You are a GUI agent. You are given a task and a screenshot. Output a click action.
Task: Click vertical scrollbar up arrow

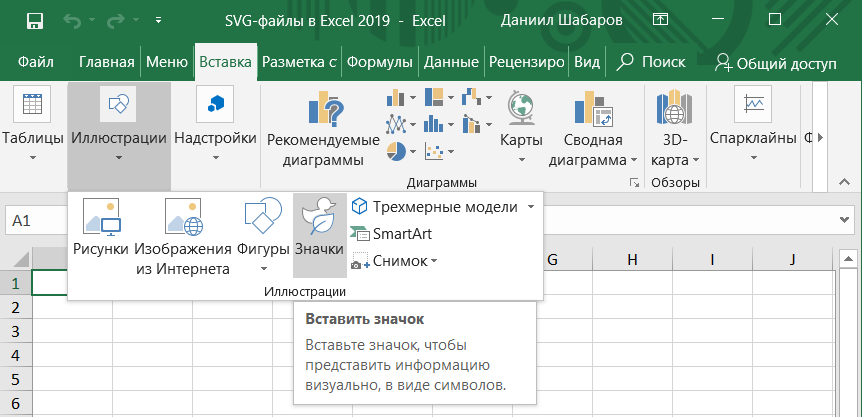click(848, 259)
